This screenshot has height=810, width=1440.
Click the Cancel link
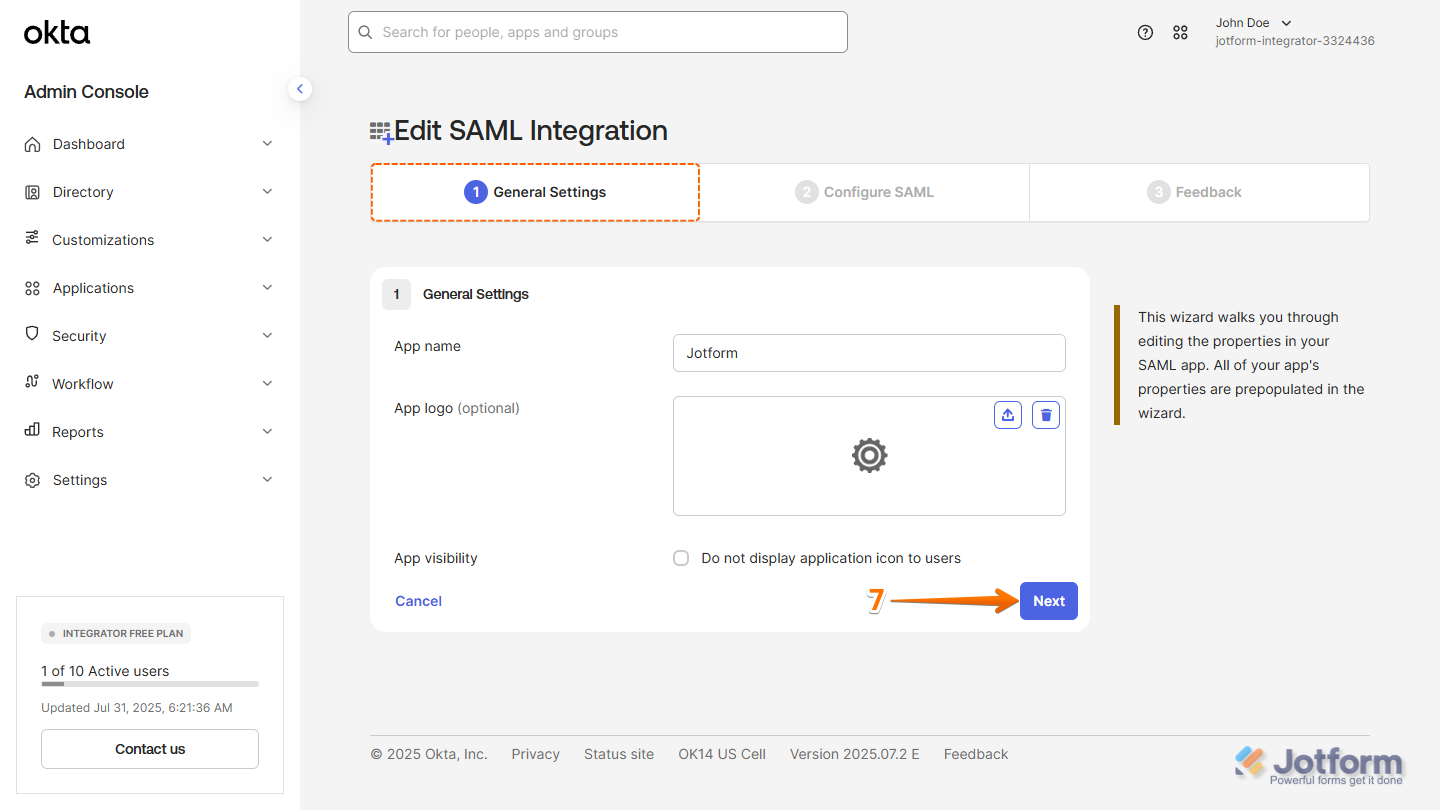pyautogui.click(x=418, y=601)
